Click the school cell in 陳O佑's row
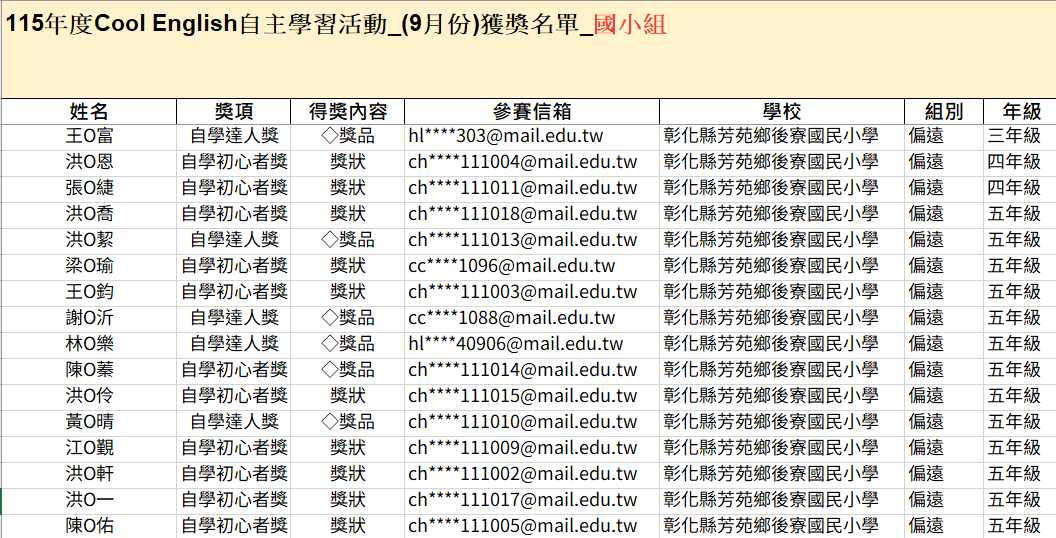This screenshot has width=1056, height=538. coord(782,526)
